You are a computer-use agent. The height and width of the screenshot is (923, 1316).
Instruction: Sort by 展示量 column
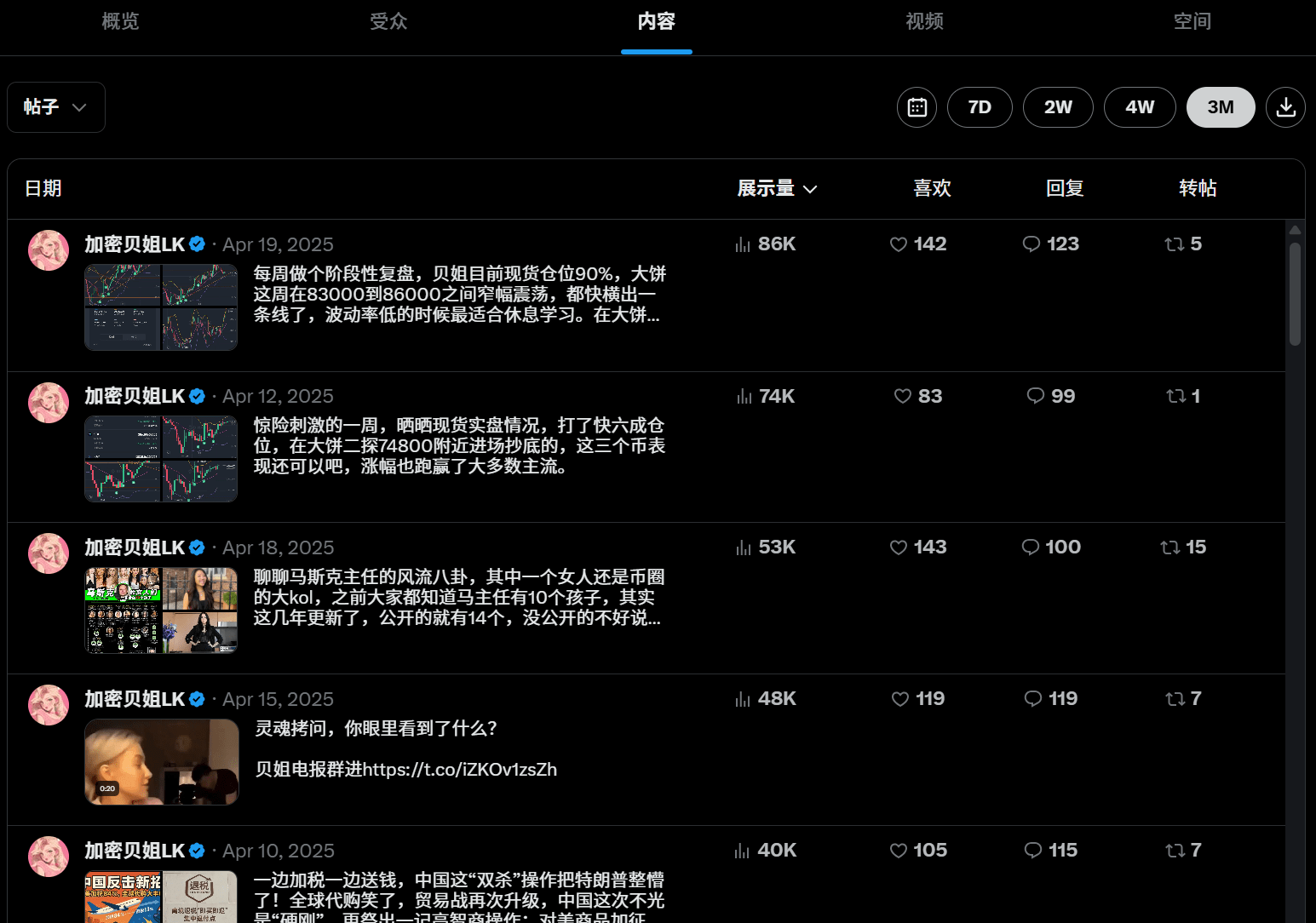pos(777,188)
